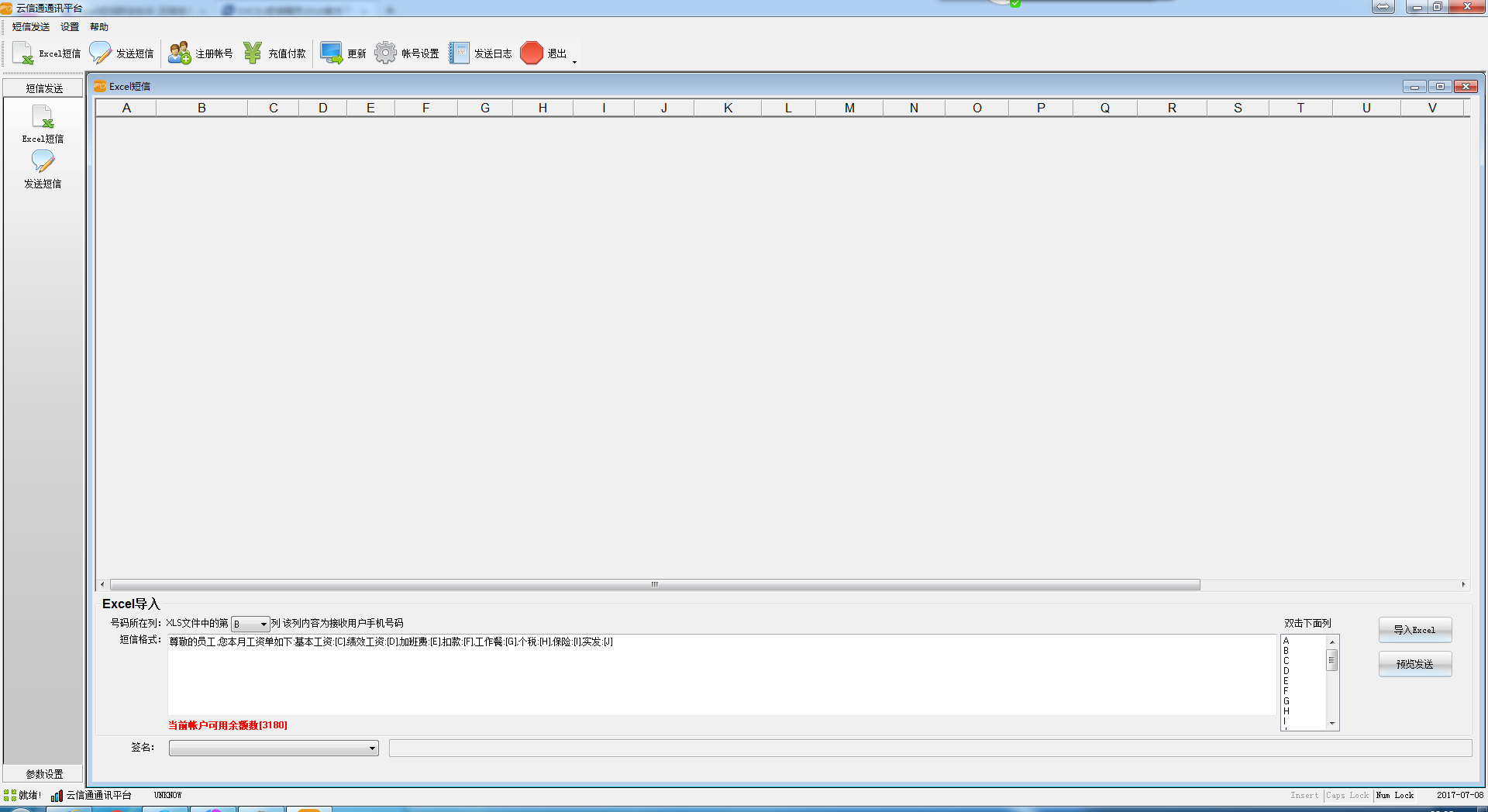Click the Num Lock indicator in the status bar
This screenshot has height=812, width=1488.
(1395, 795)
